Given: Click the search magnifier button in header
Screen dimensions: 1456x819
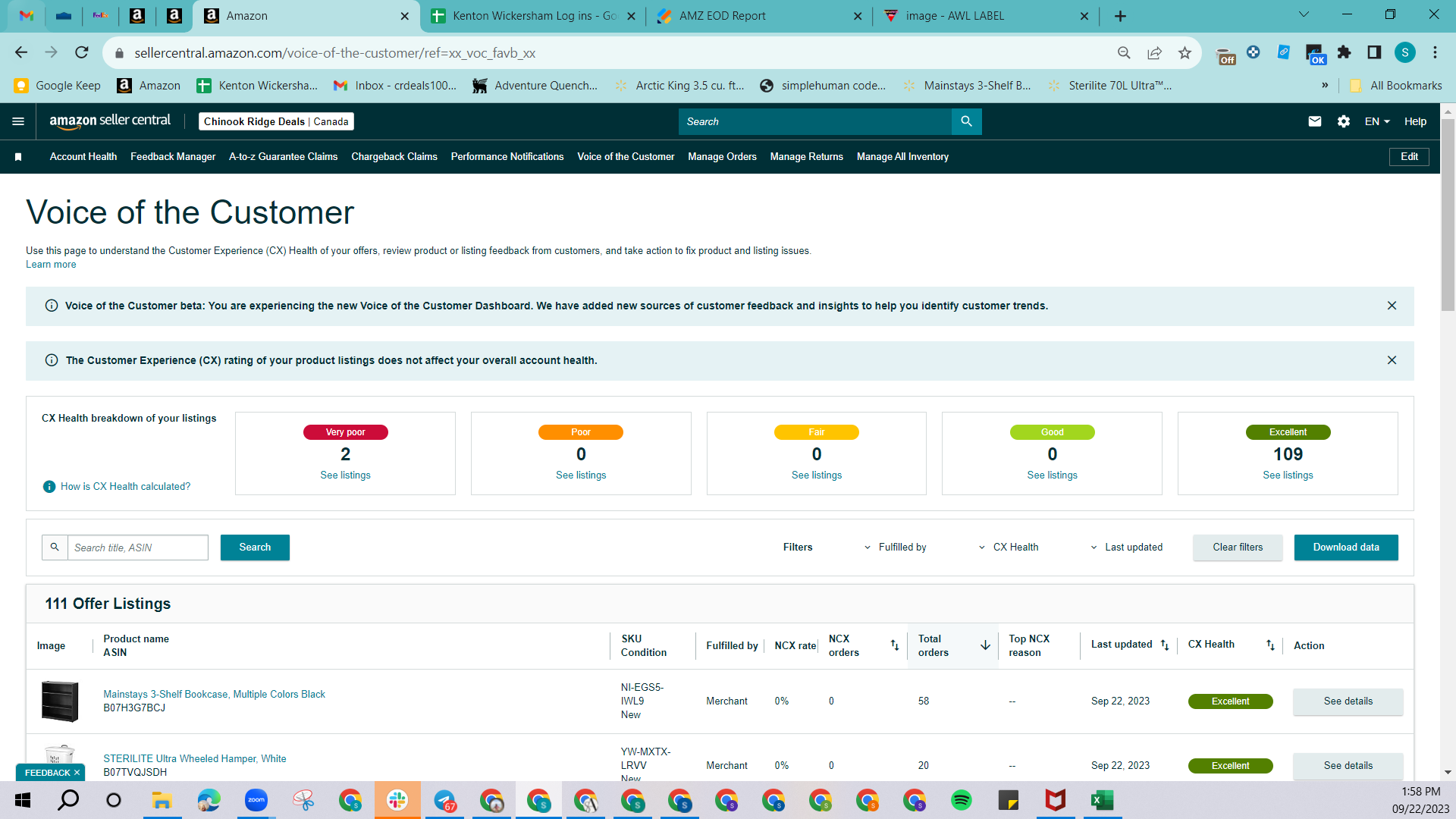Looking at the screenshot, I should click(x=966, y=121).
